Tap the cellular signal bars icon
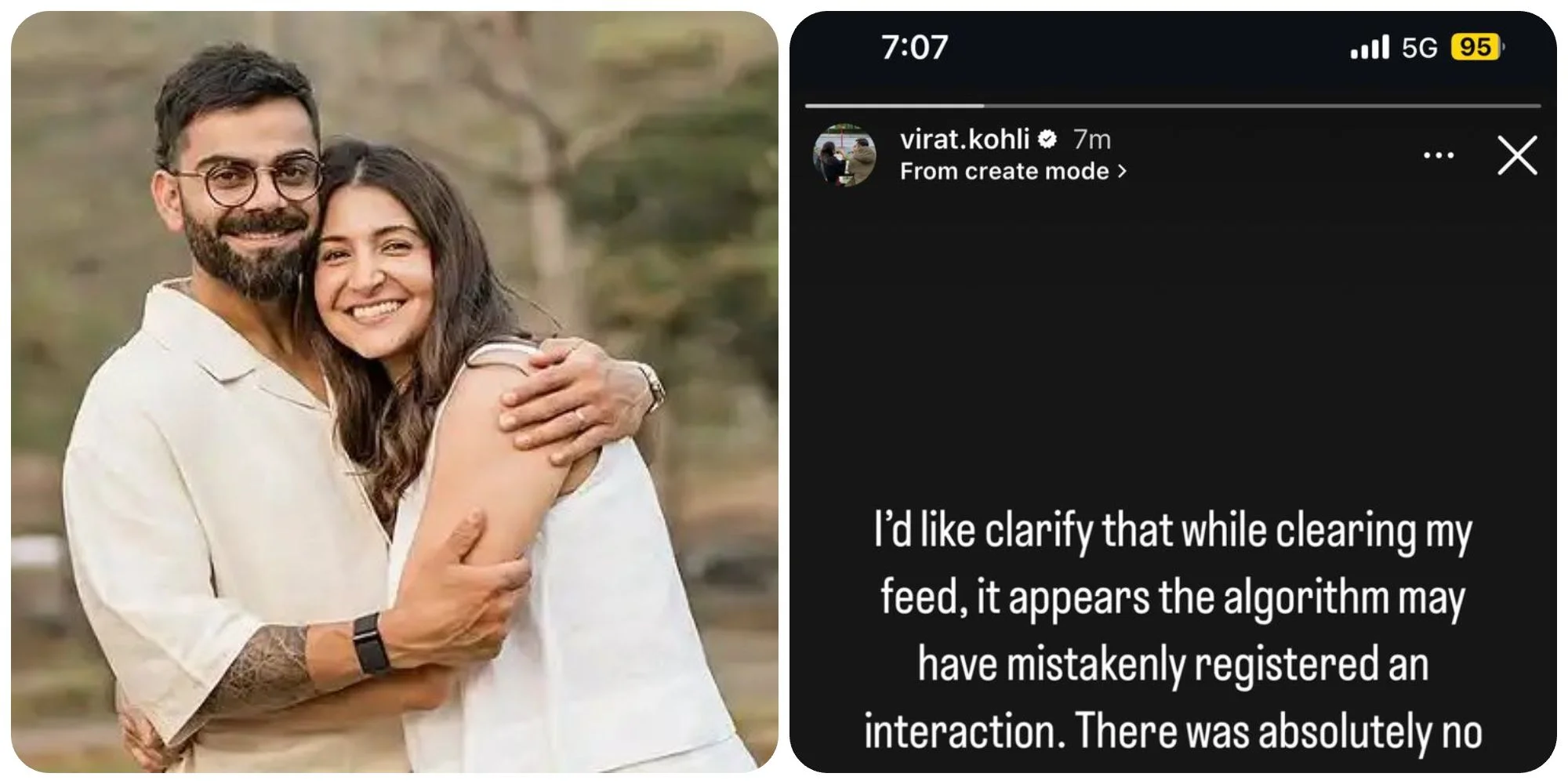This screenshot has width=1568, height=784. (x=1369, y=47)
